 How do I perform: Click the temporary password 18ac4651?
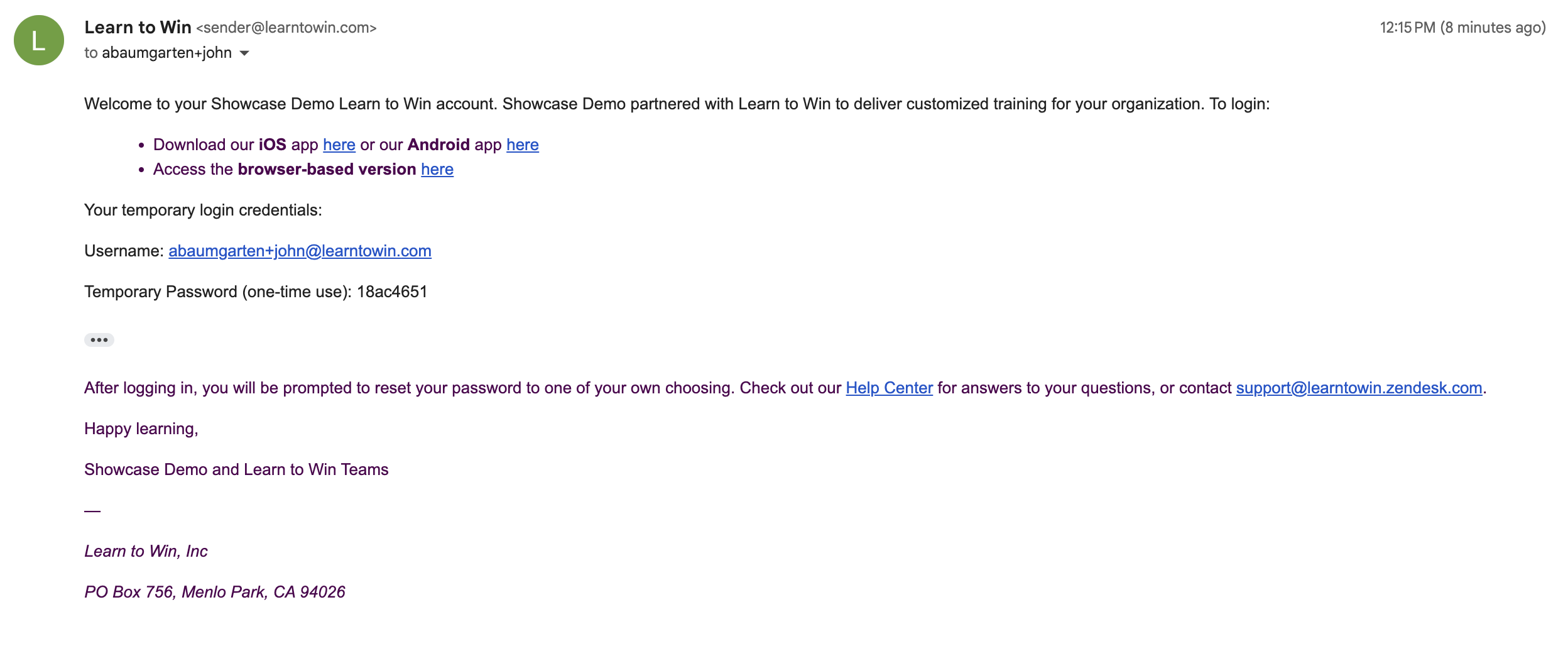(392, 292)
